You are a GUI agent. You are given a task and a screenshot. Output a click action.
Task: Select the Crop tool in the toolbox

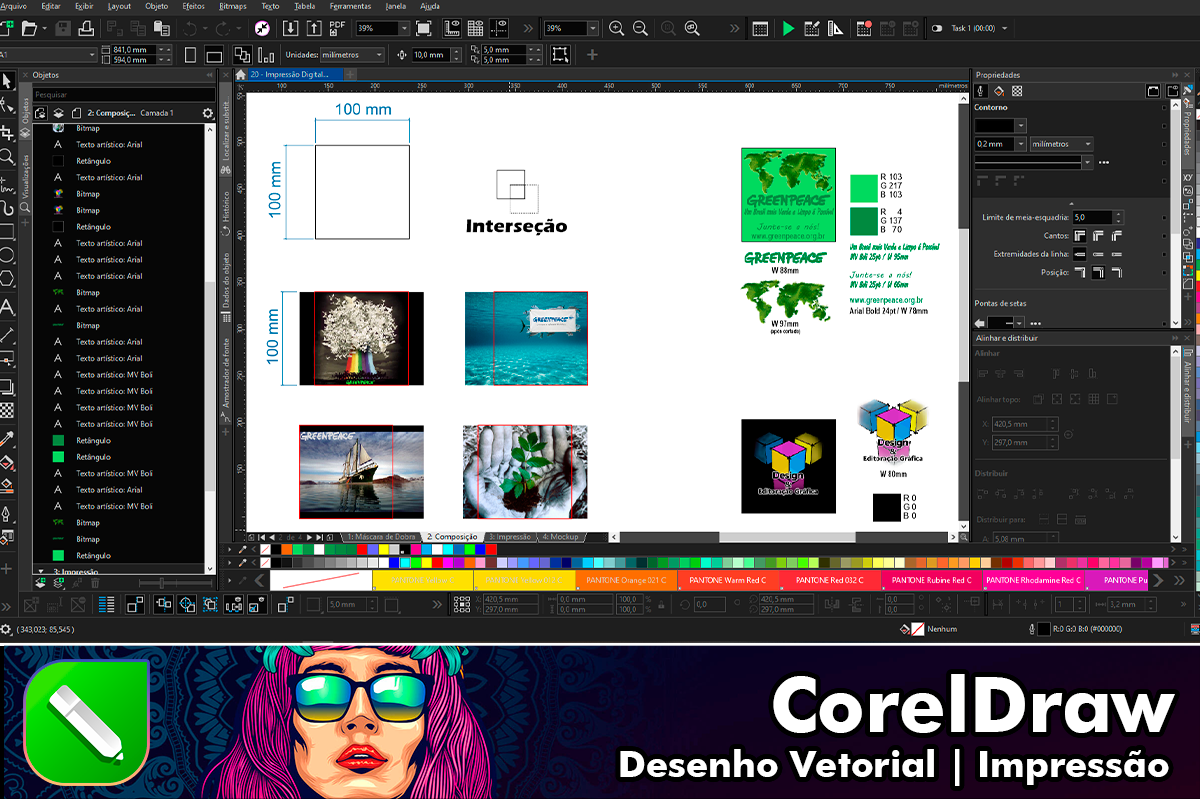[7, 131]
